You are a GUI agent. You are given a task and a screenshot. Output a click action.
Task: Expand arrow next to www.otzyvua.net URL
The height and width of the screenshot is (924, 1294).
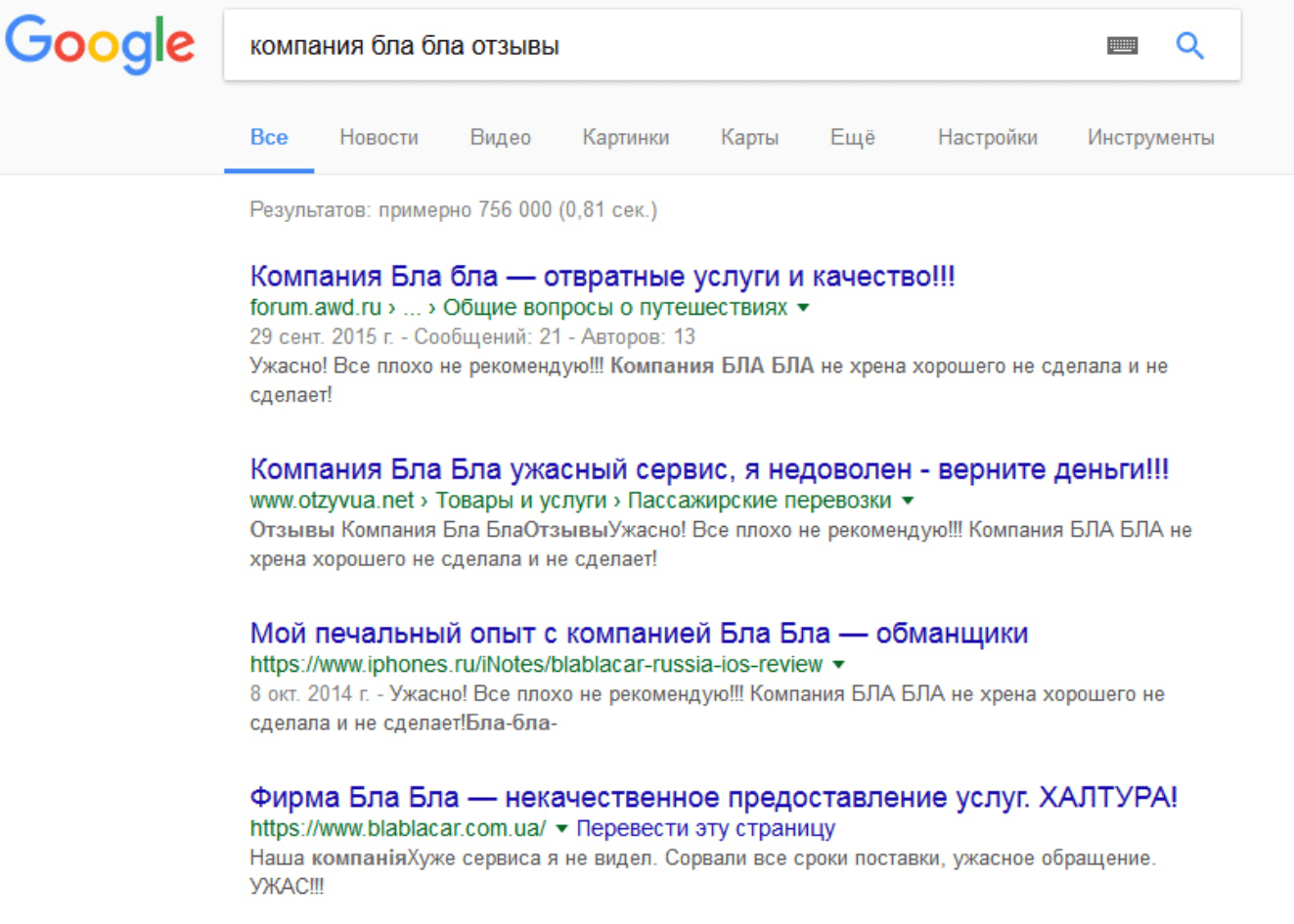point(908,501)
